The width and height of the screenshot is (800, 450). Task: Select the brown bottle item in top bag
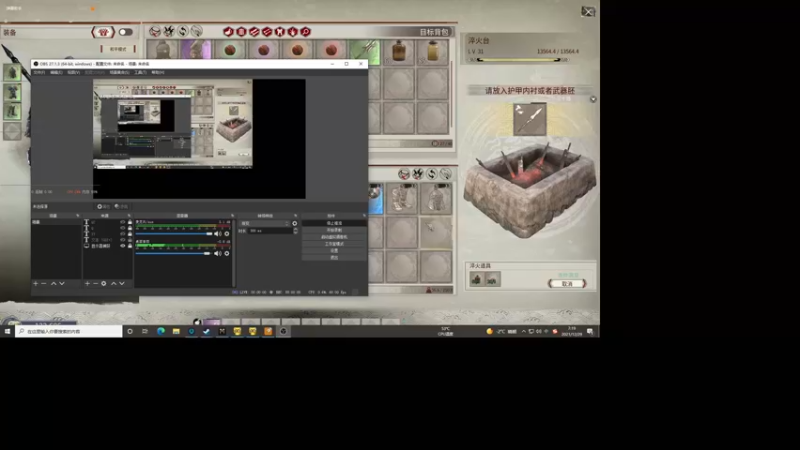(x=399, y=52)
